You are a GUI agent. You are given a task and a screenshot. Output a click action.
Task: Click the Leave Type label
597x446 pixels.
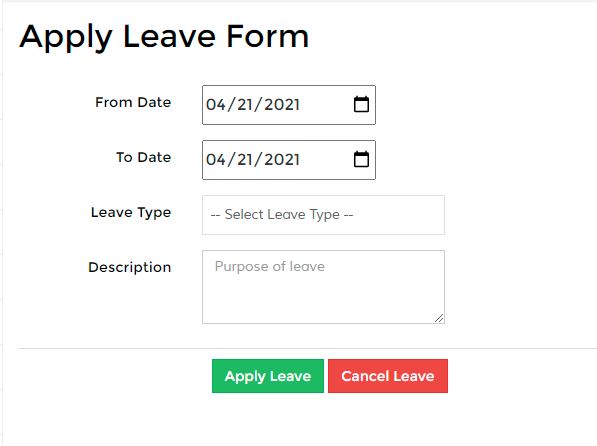(x=131, y=213)
